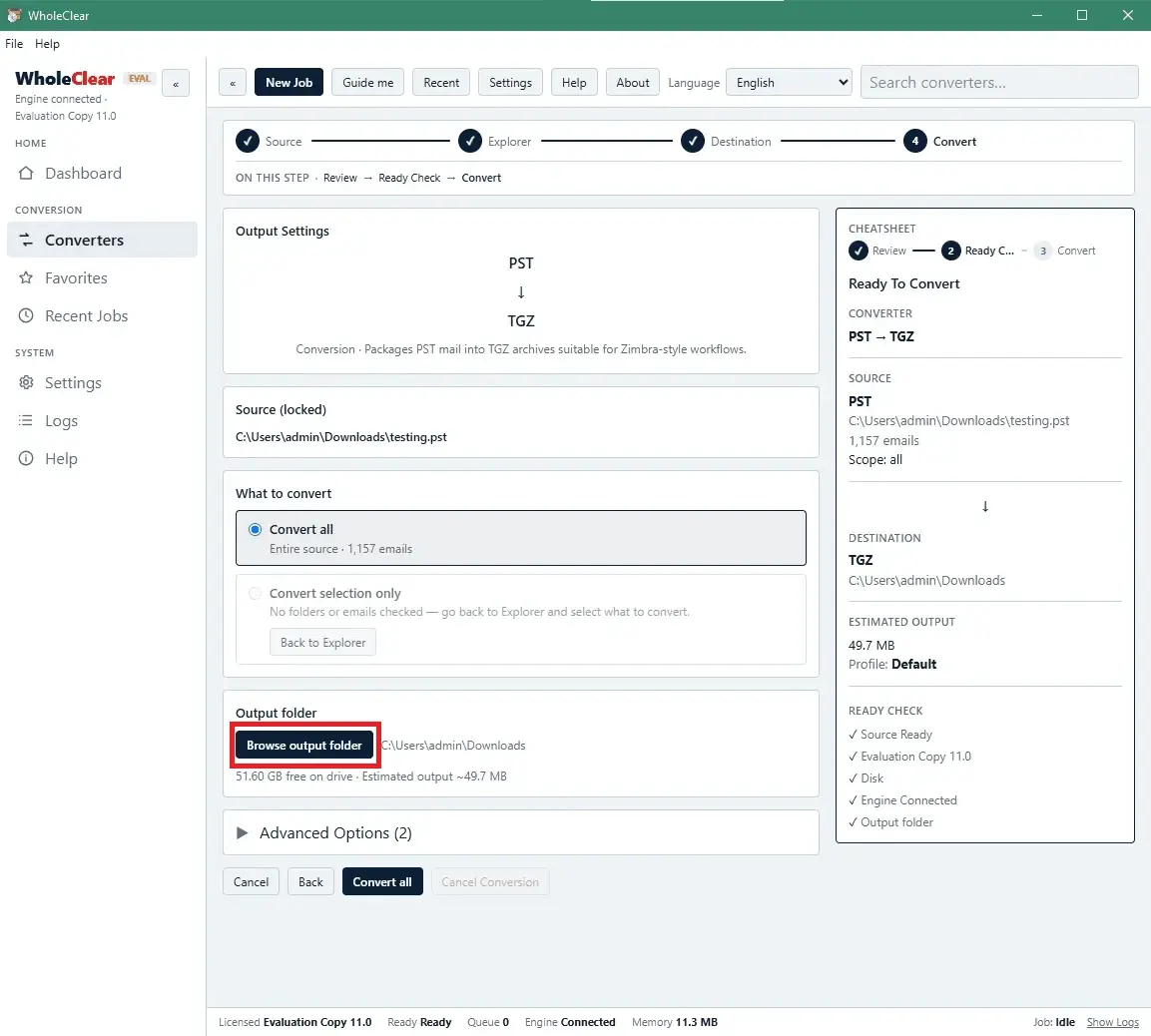Open Favorites star icon
1151x1036 pixels.
pos(26,278)
